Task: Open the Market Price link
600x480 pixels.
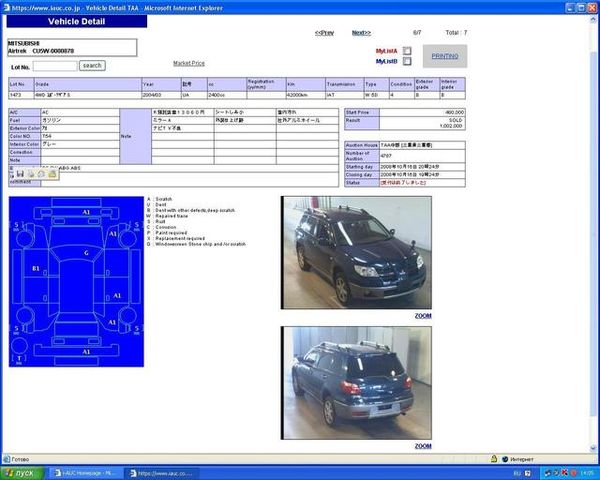Action: 189,63
